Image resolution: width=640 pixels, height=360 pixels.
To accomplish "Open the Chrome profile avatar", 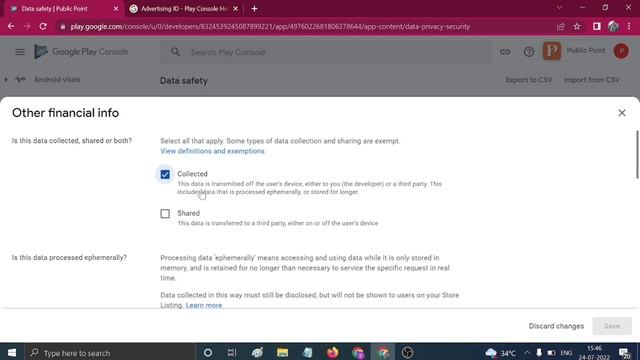I will tap(613, 27).
